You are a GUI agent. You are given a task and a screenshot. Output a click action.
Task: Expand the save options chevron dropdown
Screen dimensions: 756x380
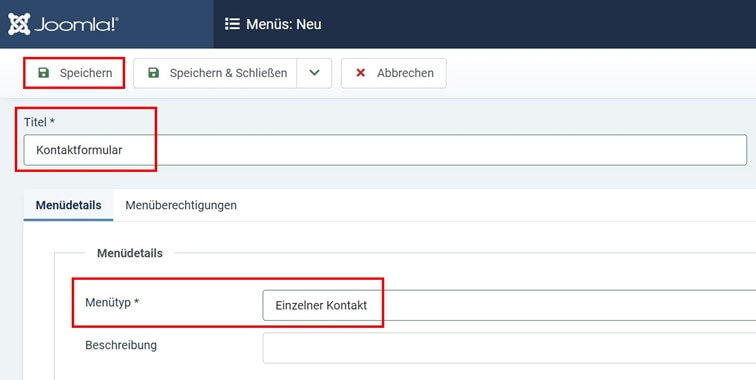coord(314,73)
